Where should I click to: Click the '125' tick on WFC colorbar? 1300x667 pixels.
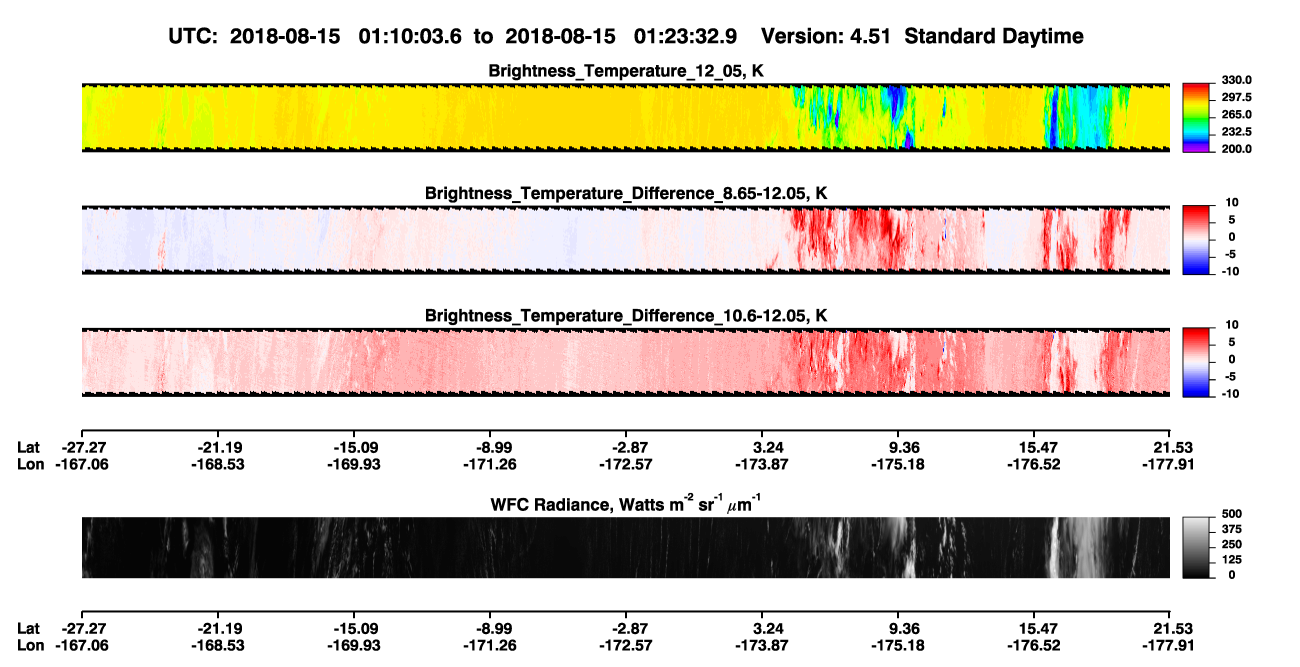coord(1233,559)
